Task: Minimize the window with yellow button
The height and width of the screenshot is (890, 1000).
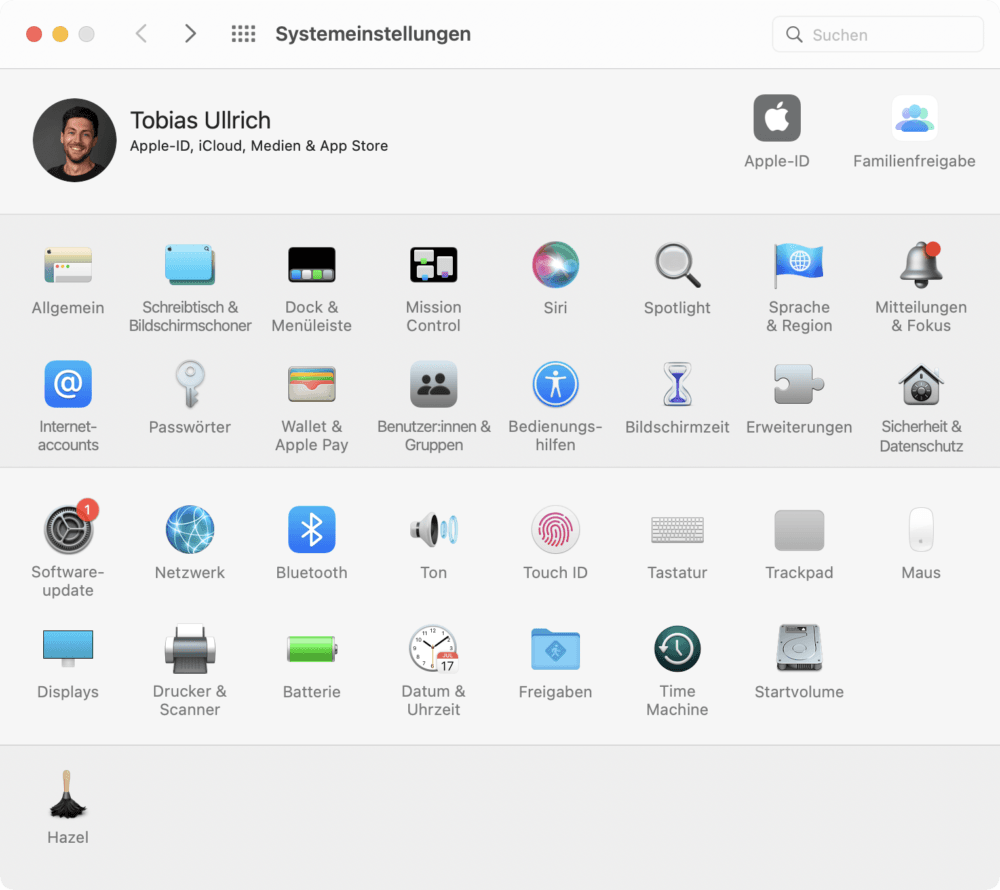Action: (60, 34)
